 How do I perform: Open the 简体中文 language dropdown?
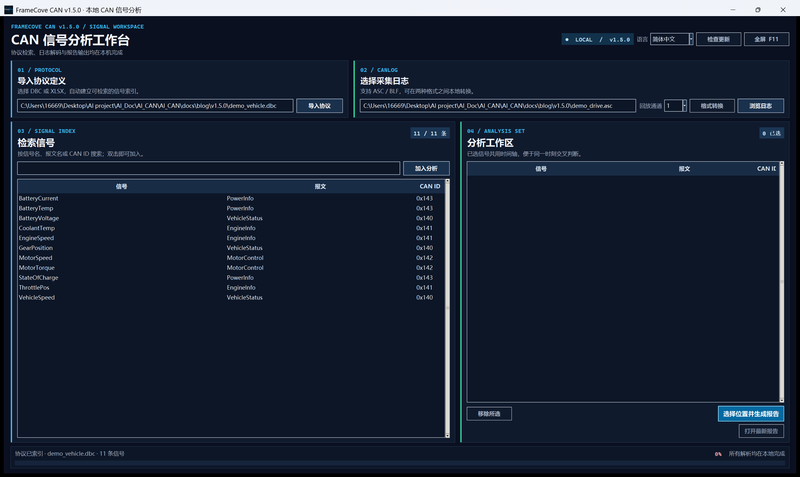pos(671,39)
